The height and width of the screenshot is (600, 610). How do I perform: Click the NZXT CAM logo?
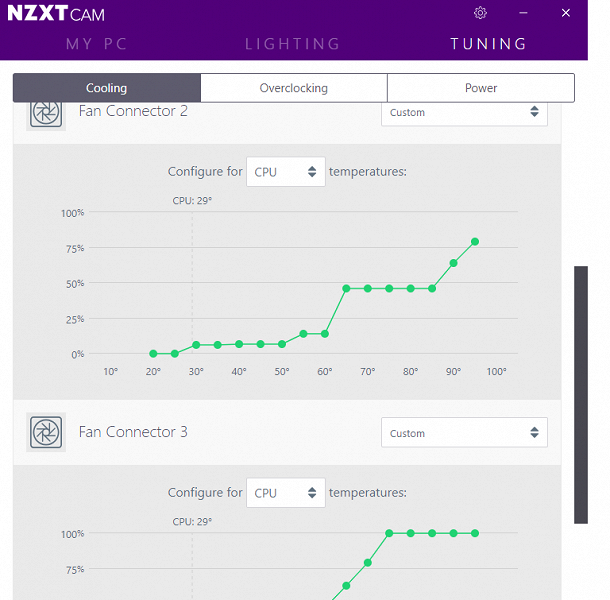point(56,14)
